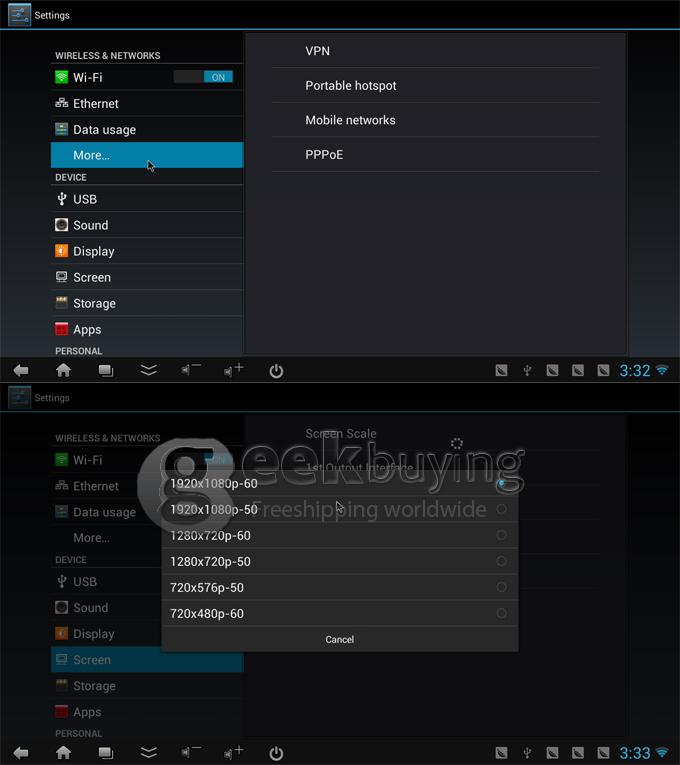Click the volume up icon in the 3:32 bar
Viewport: 680px width, 765px height.
tap(233, 370)
